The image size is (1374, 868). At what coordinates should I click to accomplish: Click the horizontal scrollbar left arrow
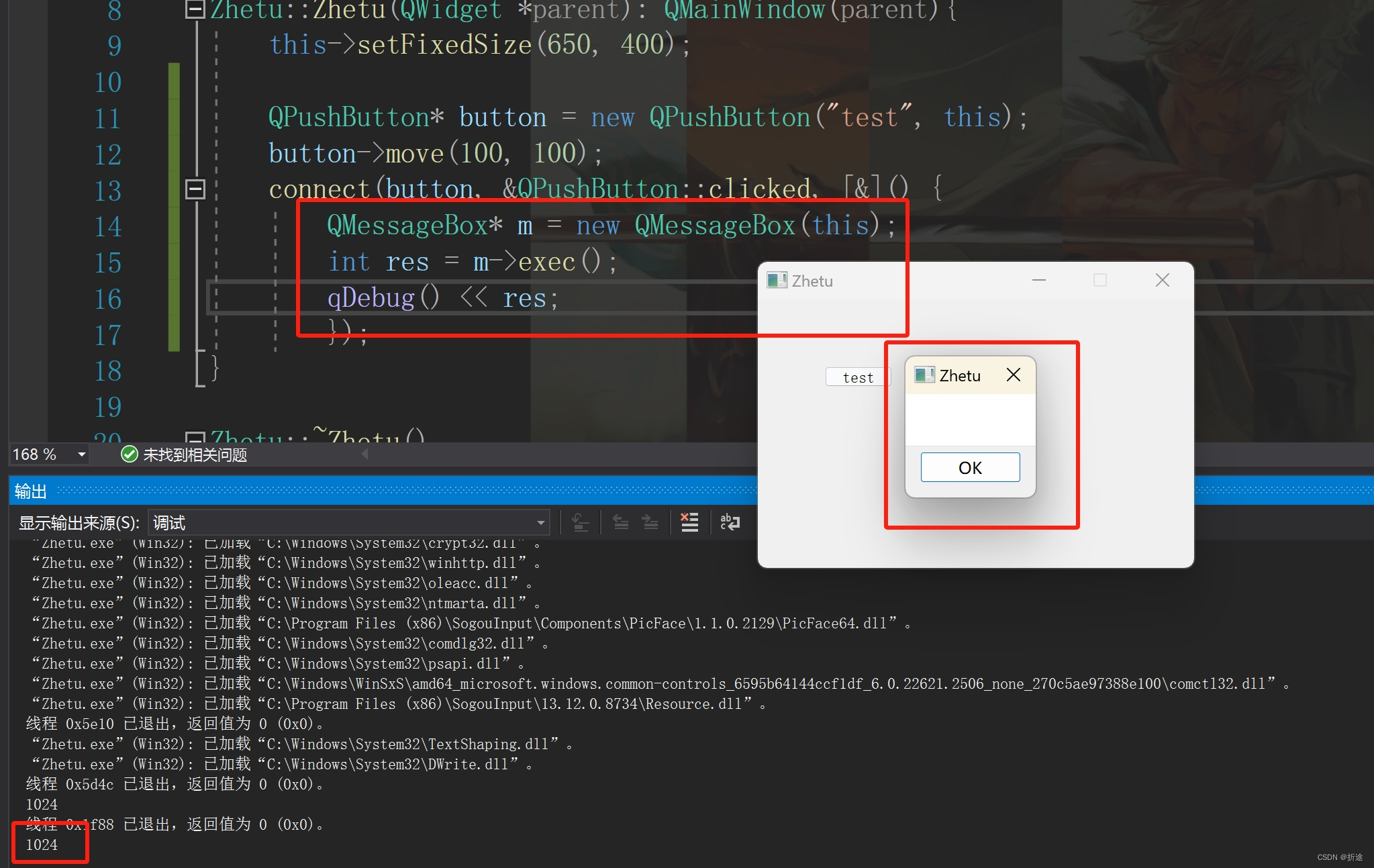[x=364, y=454]
